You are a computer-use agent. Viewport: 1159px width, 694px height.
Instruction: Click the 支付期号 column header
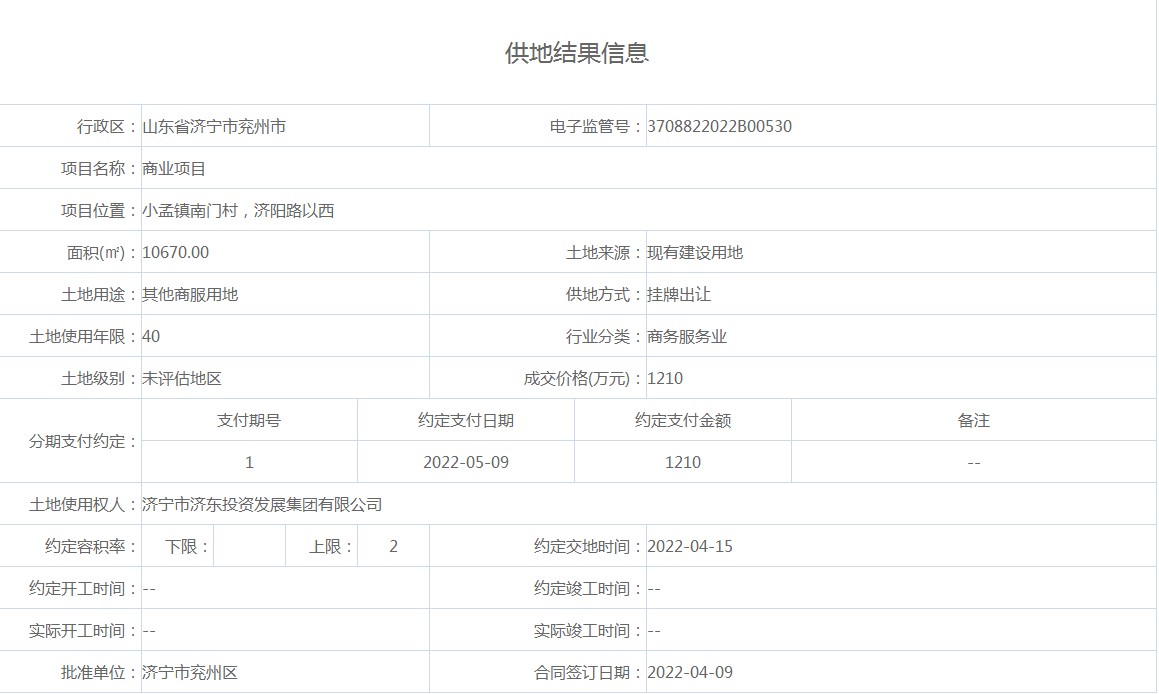[249, 421]
